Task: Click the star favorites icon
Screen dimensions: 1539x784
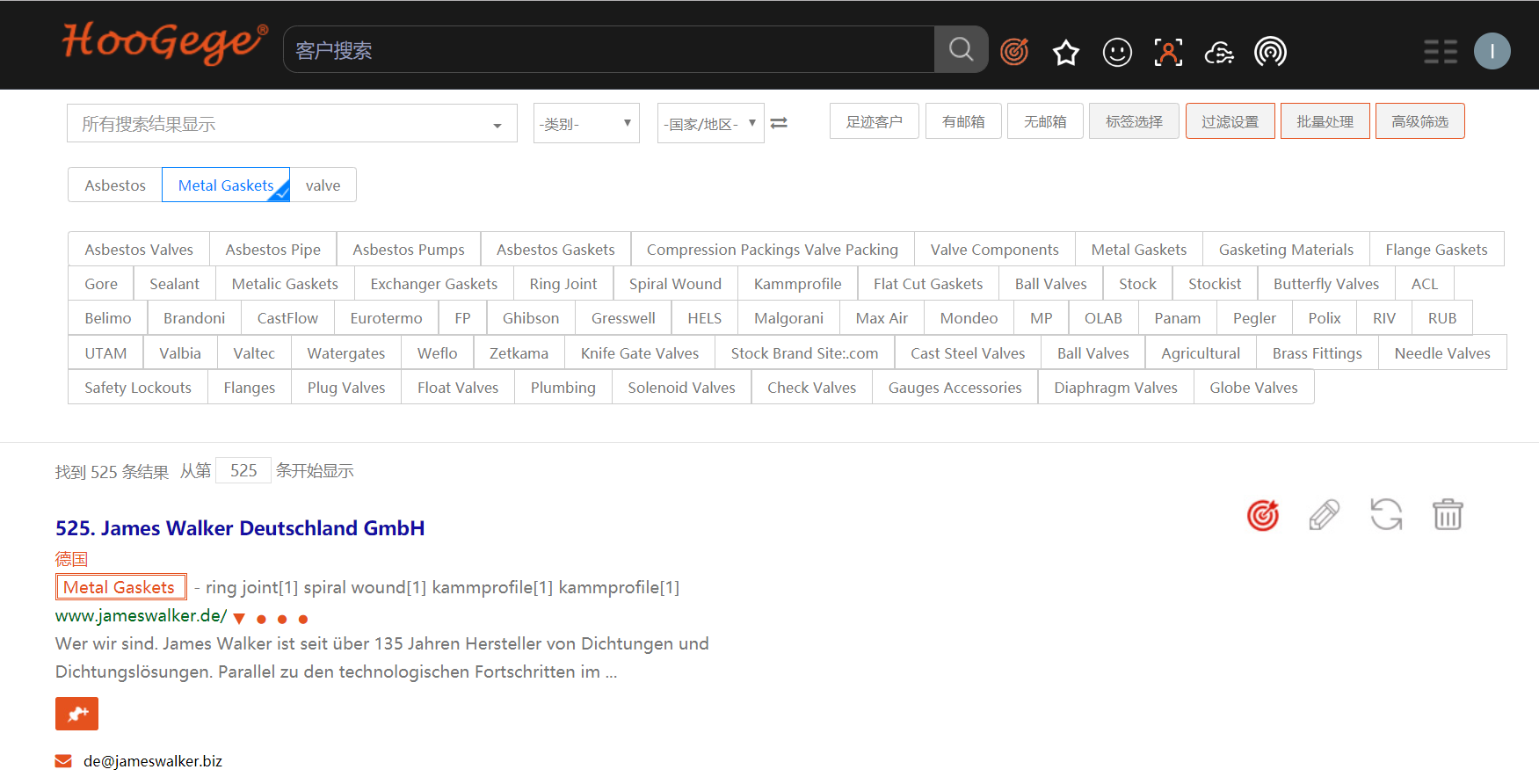Action: point(1066,53)
